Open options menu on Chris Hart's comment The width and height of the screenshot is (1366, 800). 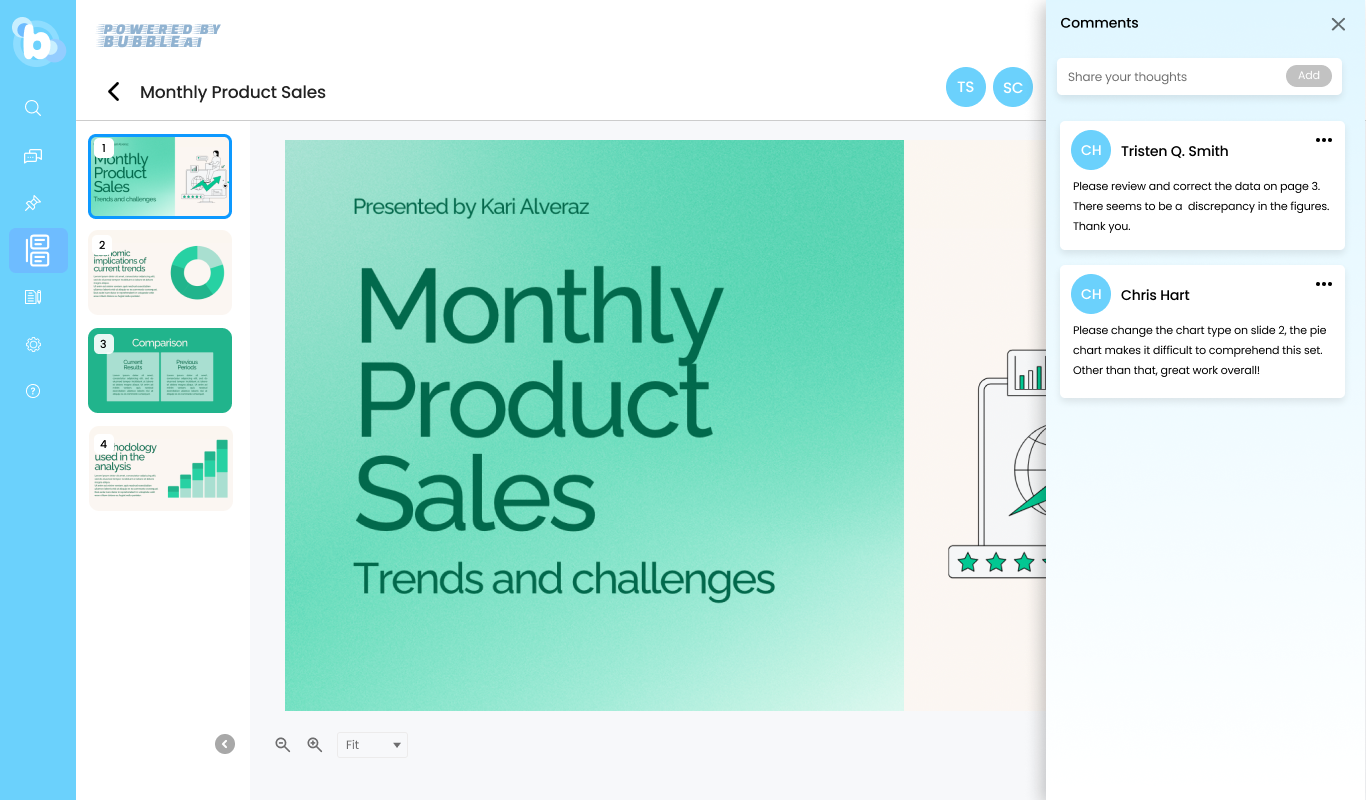pyautogui.click(x=1324, y=284)
